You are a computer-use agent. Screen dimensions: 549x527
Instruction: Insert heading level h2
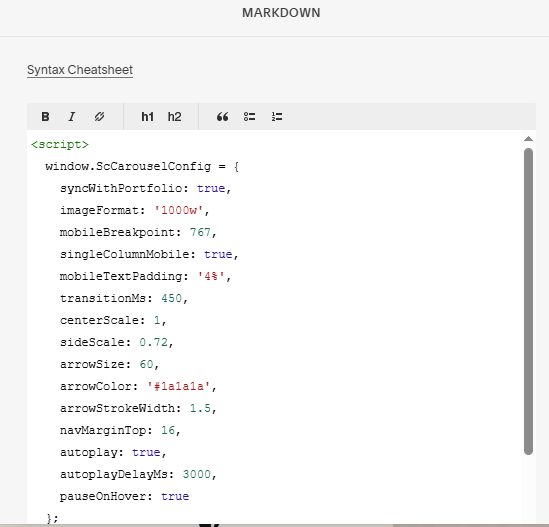click(174, 117)
